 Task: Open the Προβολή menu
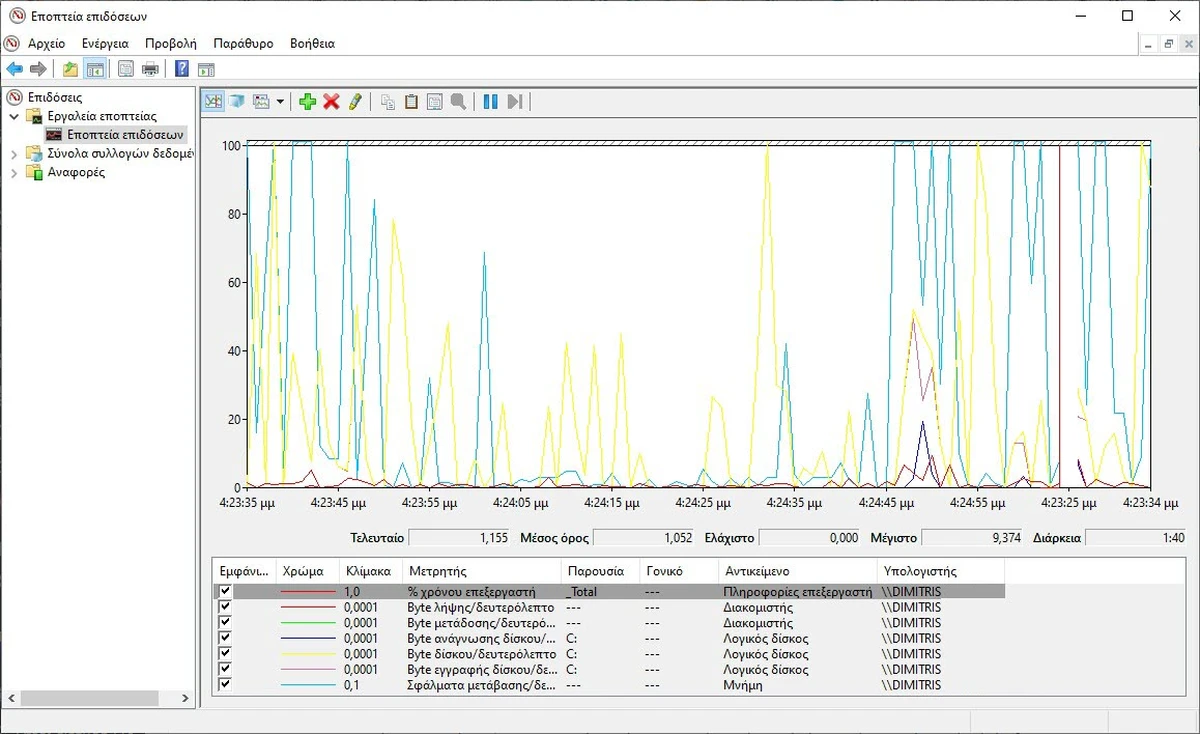[170, 43]
